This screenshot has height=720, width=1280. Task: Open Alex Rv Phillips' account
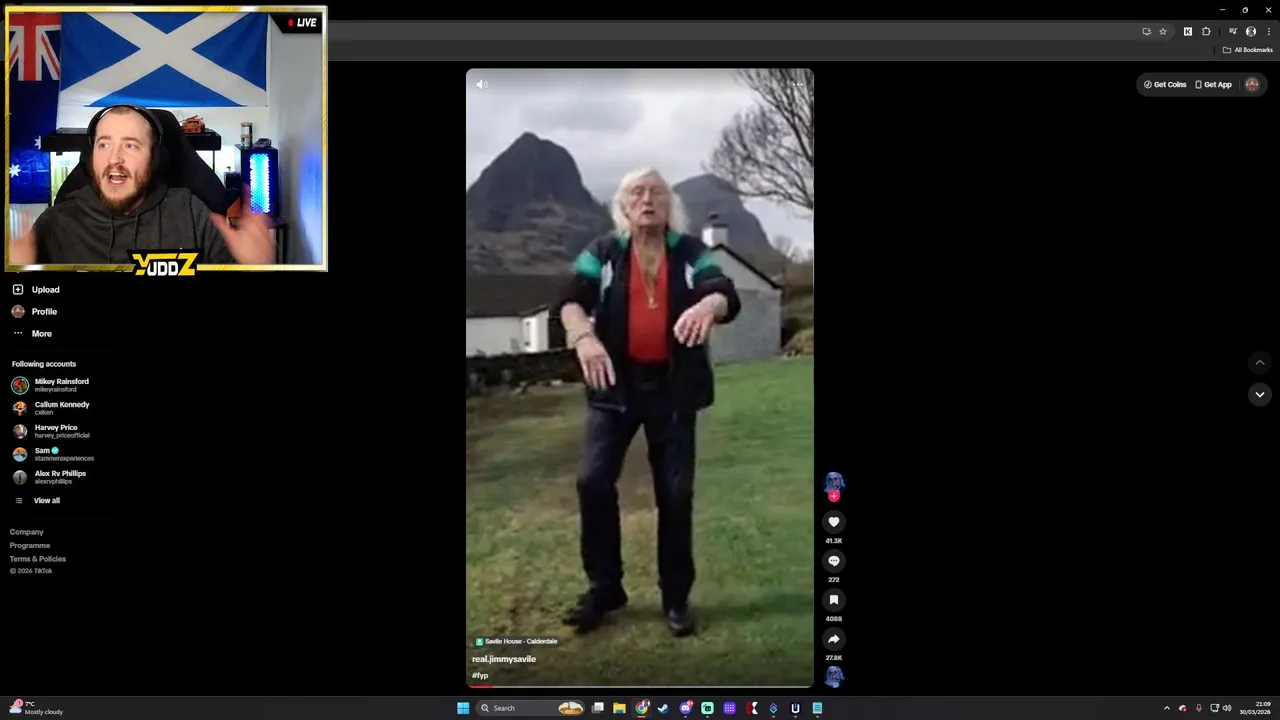point(49,477)
